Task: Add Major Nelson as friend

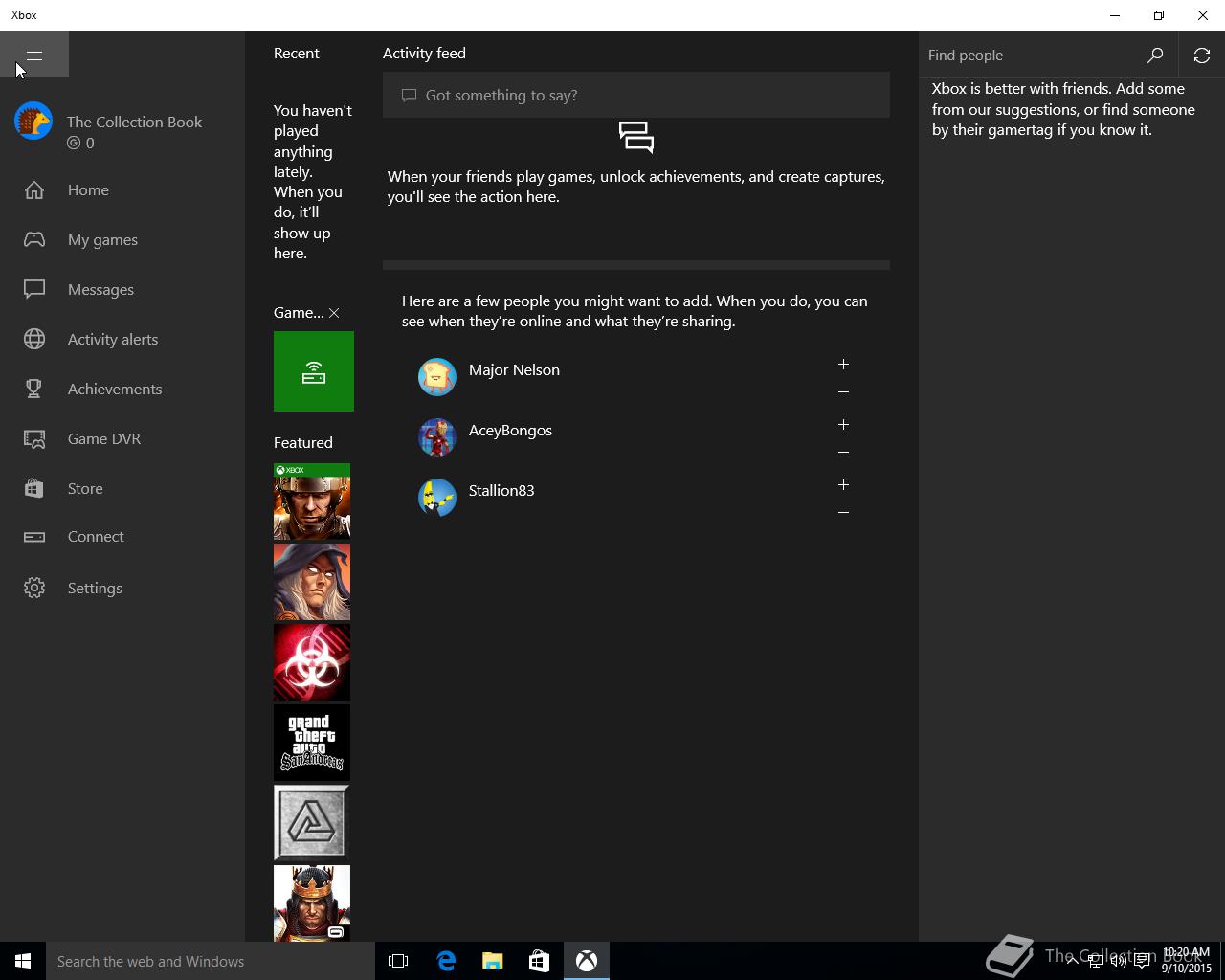Action: tap(843, 365)
